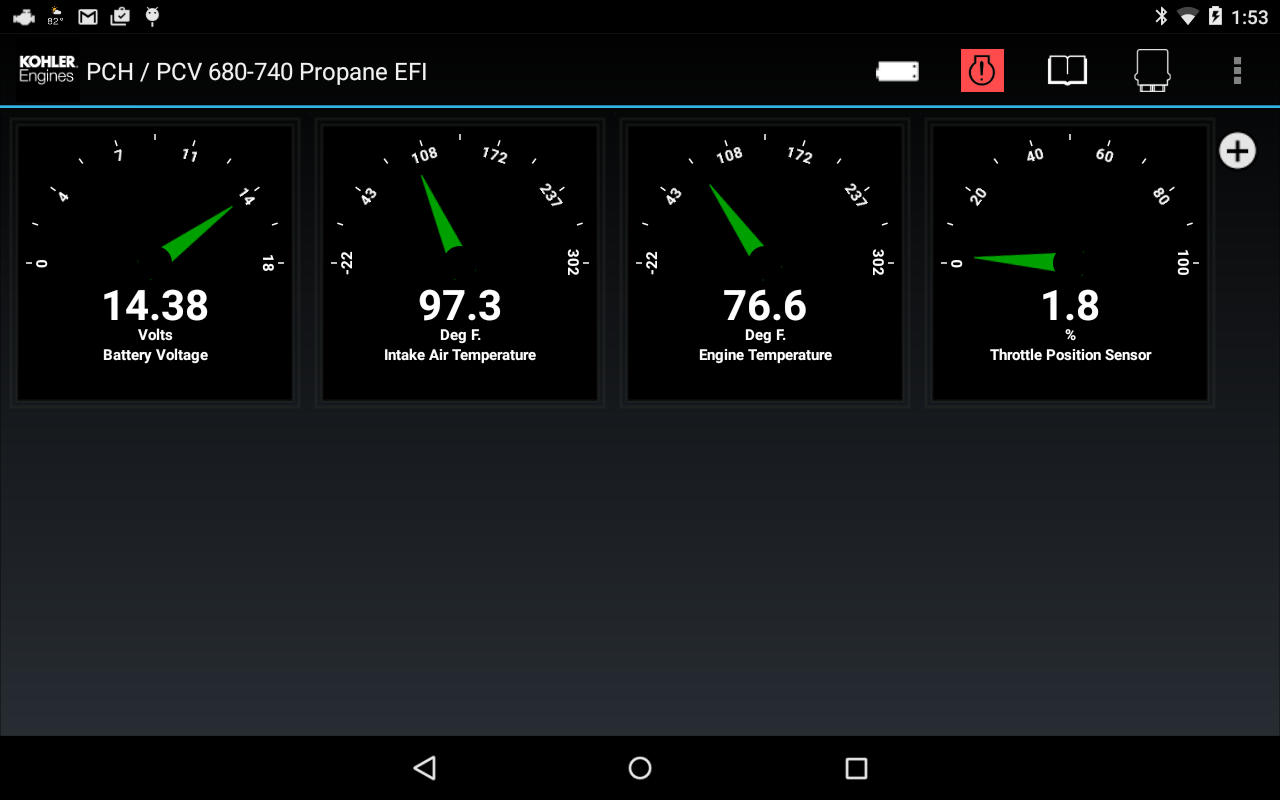Add a new gauge with plus button

pyautogui.click(x=1237, y=151)
